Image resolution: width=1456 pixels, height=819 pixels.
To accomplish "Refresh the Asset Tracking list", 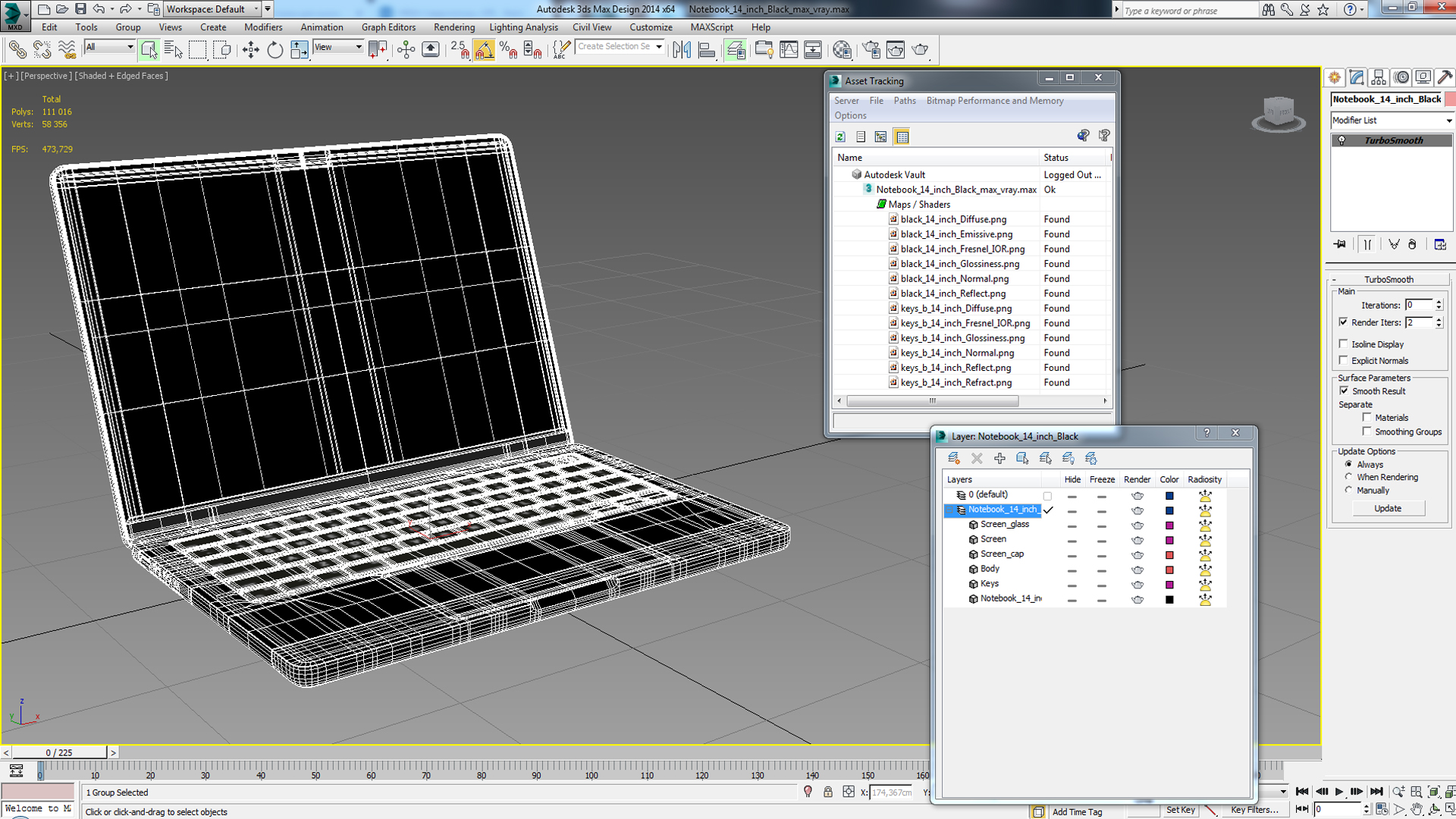I will [840, 137].
